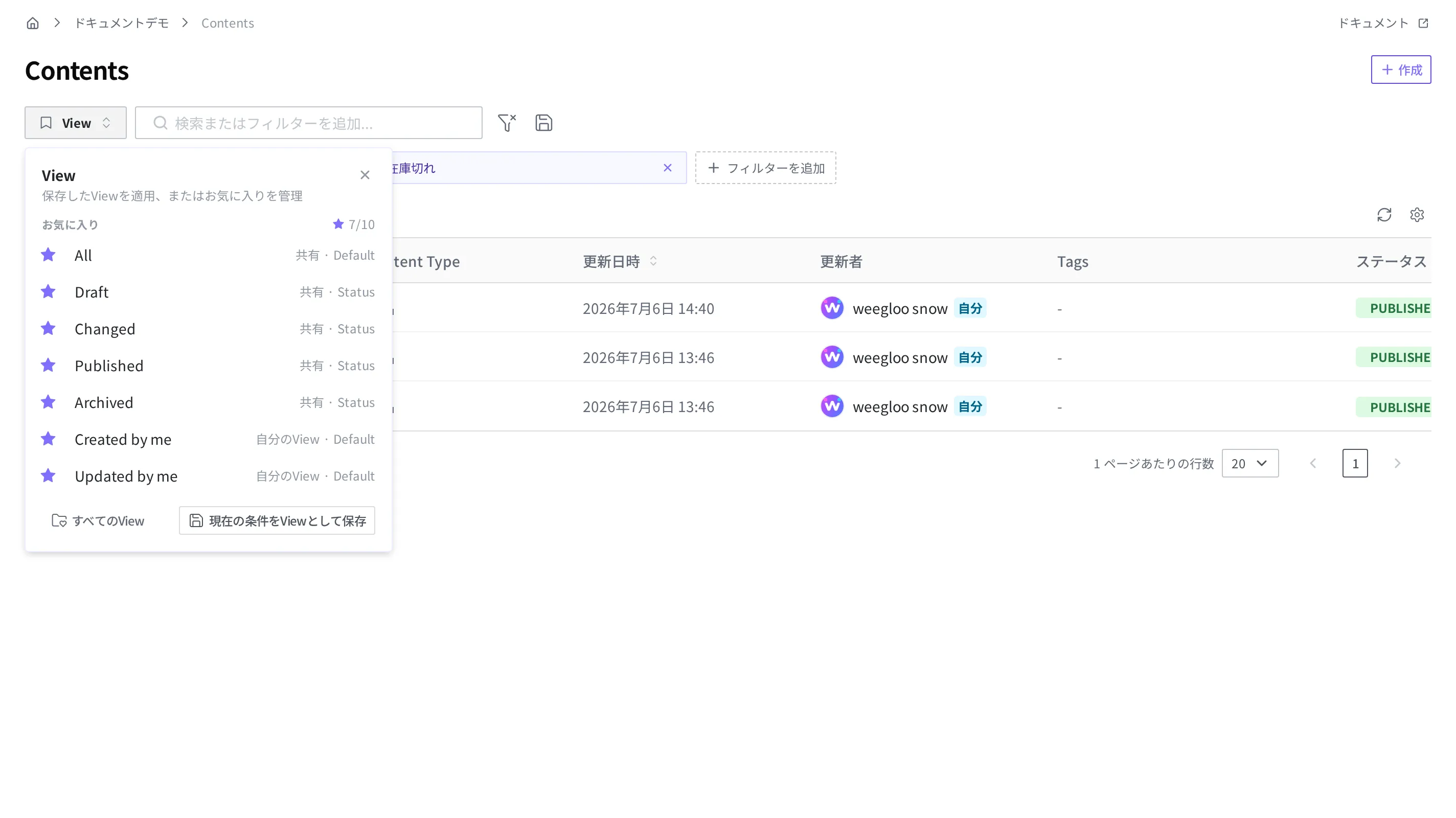Go to the home breadcrumb icon
Image resolution: width=1456 pixels, height=818 pixels.
pyautogui.click(x=33, y=23)
